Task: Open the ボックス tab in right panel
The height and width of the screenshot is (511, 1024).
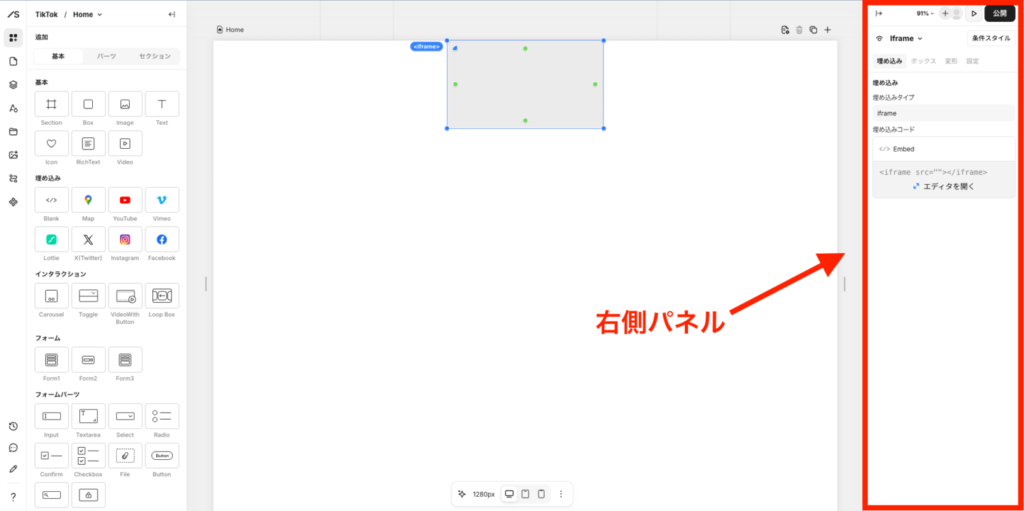Action: (923, 62)
